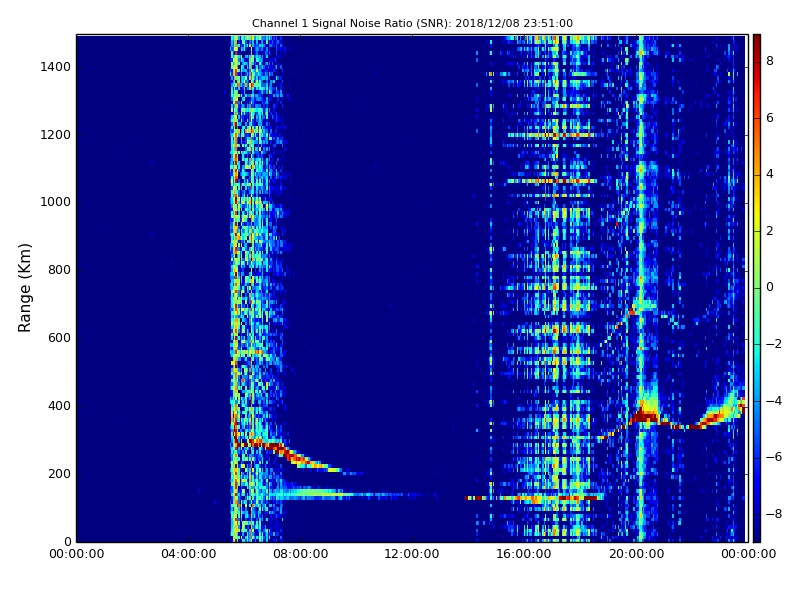This screenshot has height=600, width=800.
Task: Click the 600 range tick label
Action: pyautogui.click(x=59, y=338)
